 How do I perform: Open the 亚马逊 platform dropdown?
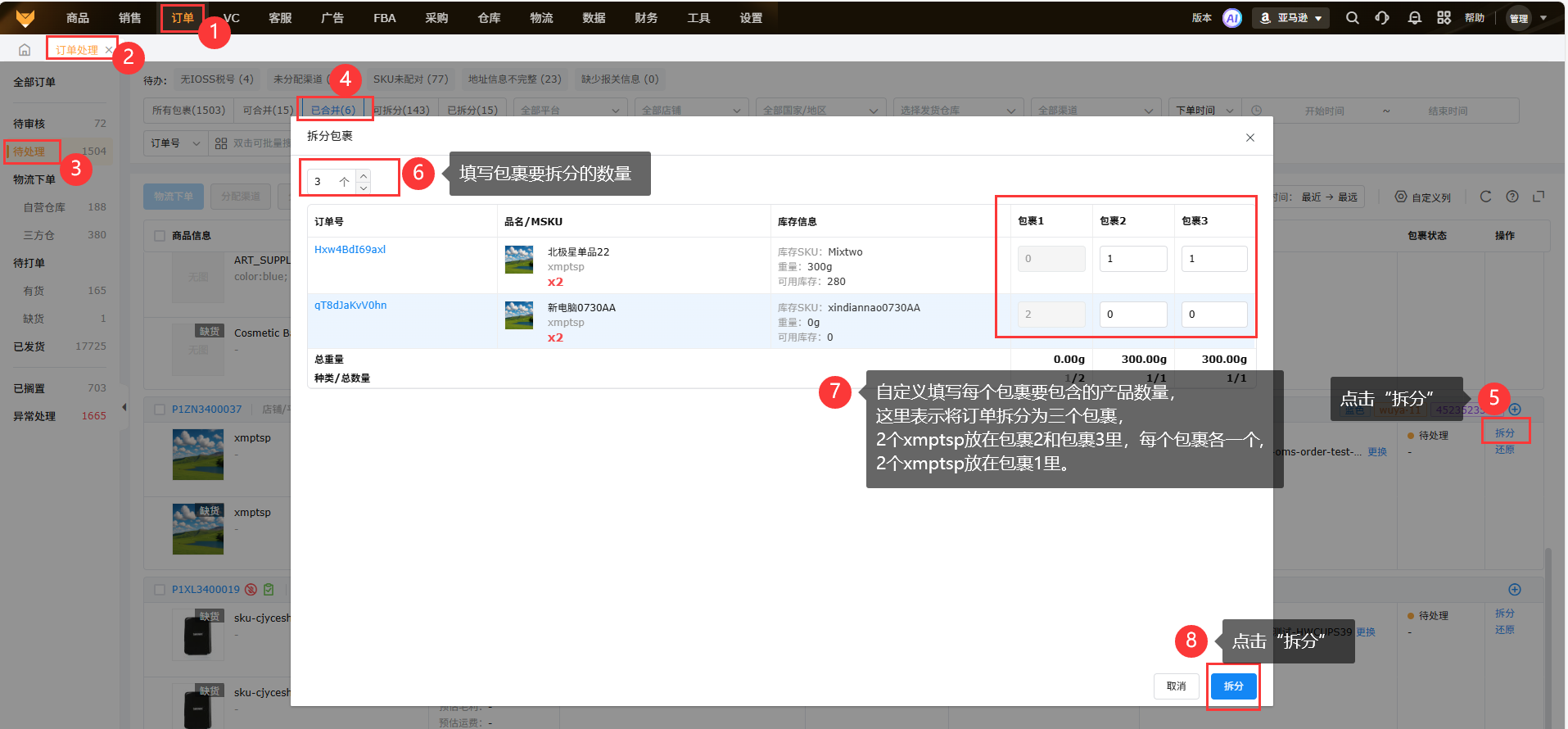(x=1290, y=18)
